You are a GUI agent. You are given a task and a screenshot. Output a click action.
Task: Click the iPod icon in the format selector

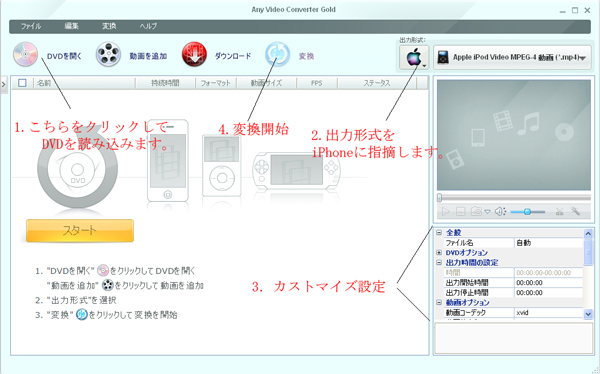tap(443, 57)
